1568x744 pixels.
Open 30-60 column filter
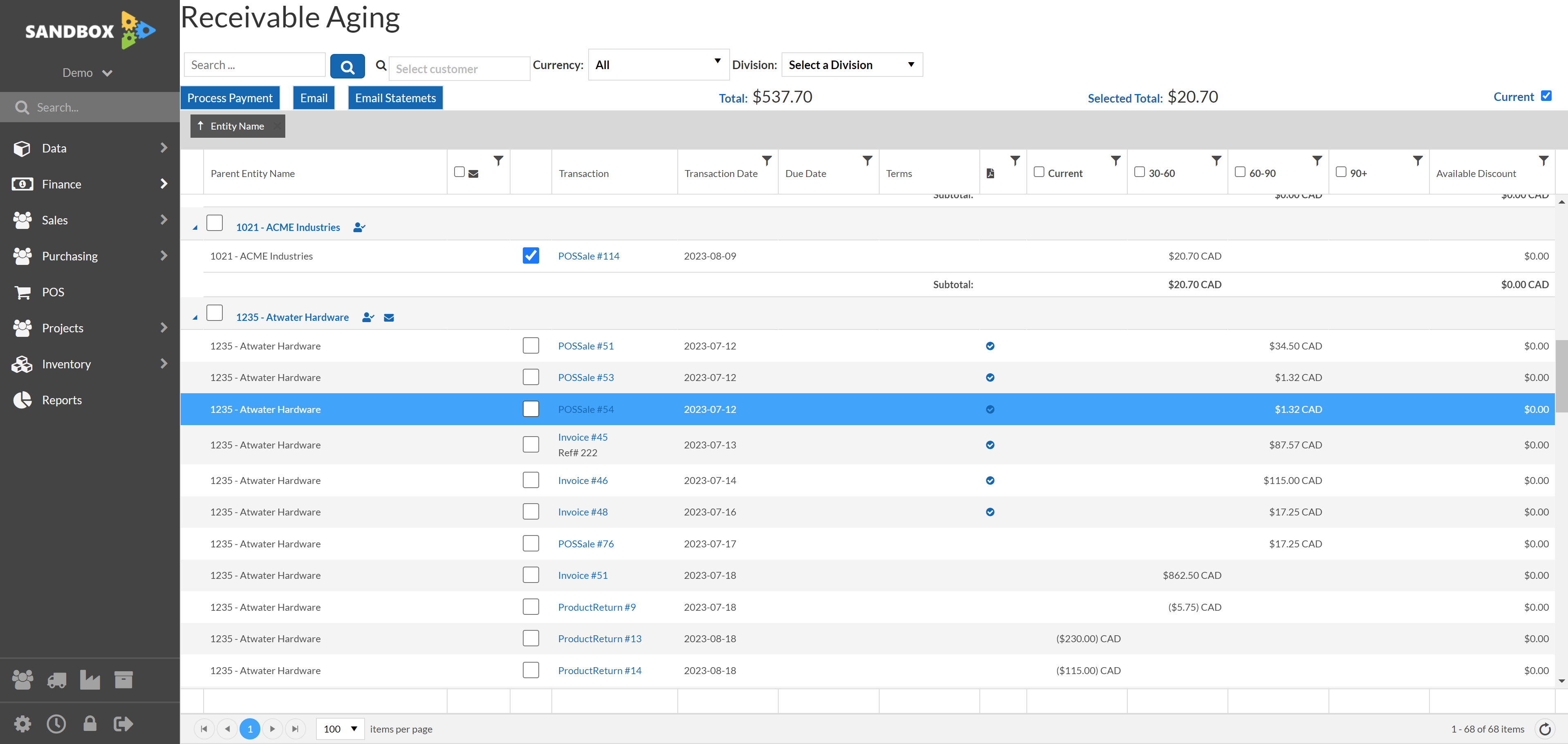coord(1217,161)
